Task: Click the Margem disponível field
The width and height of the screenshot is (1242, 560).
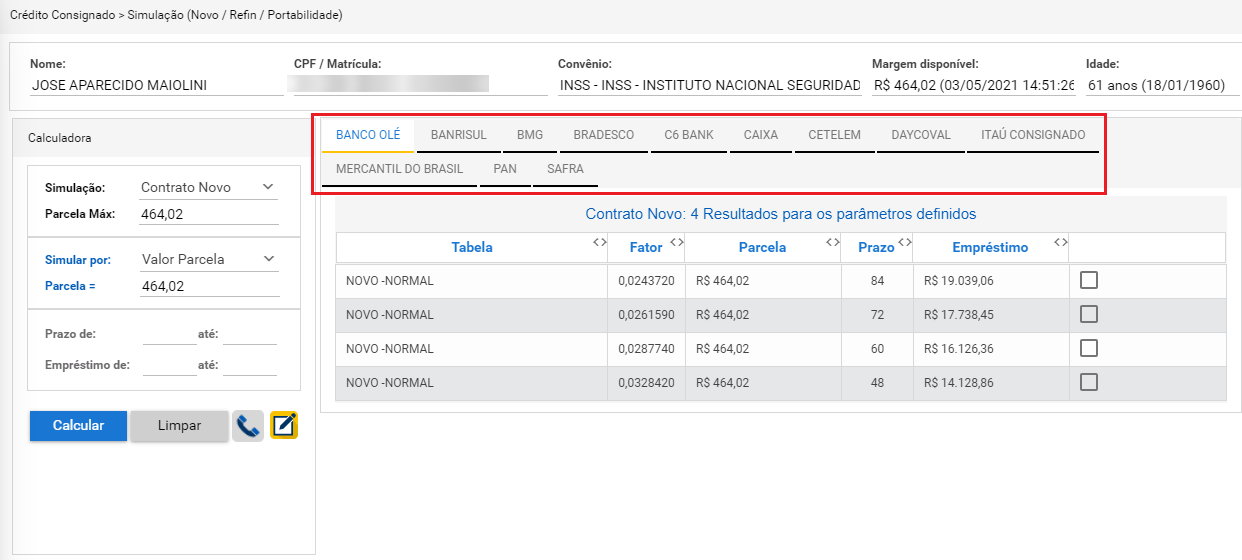Action: coord(974,86)
